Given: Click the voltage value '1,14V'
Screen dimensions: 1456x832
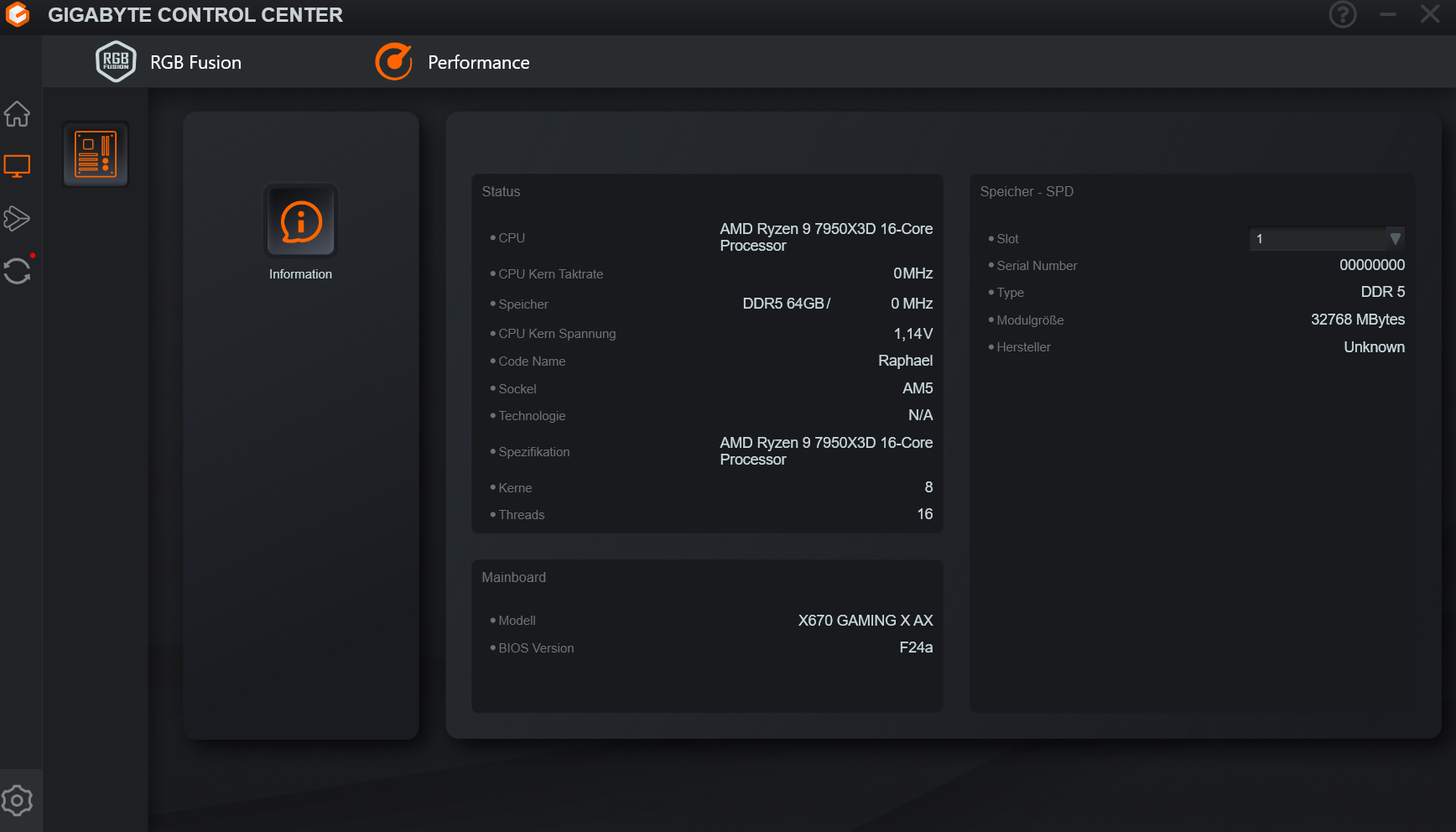Looking at the screenshot, I should [x=913, y=334].
